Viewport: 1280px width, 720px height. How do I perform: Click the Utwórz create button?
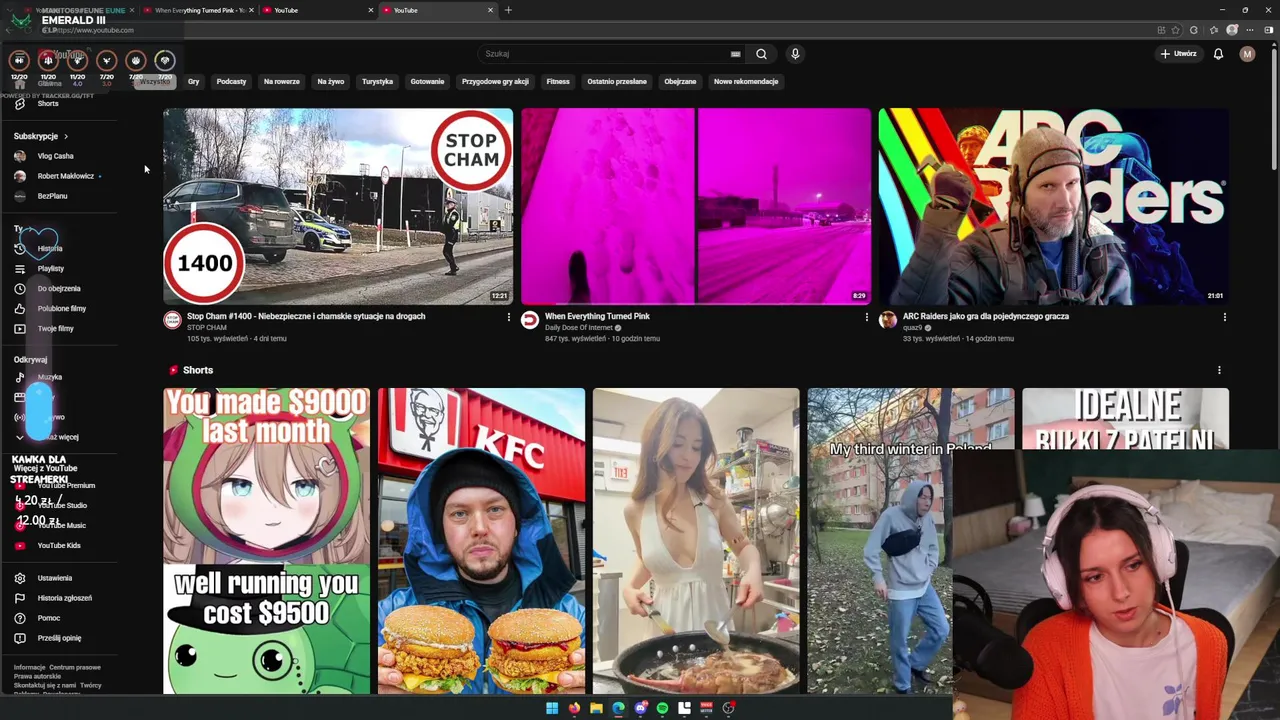click(x=1178, y=54)
